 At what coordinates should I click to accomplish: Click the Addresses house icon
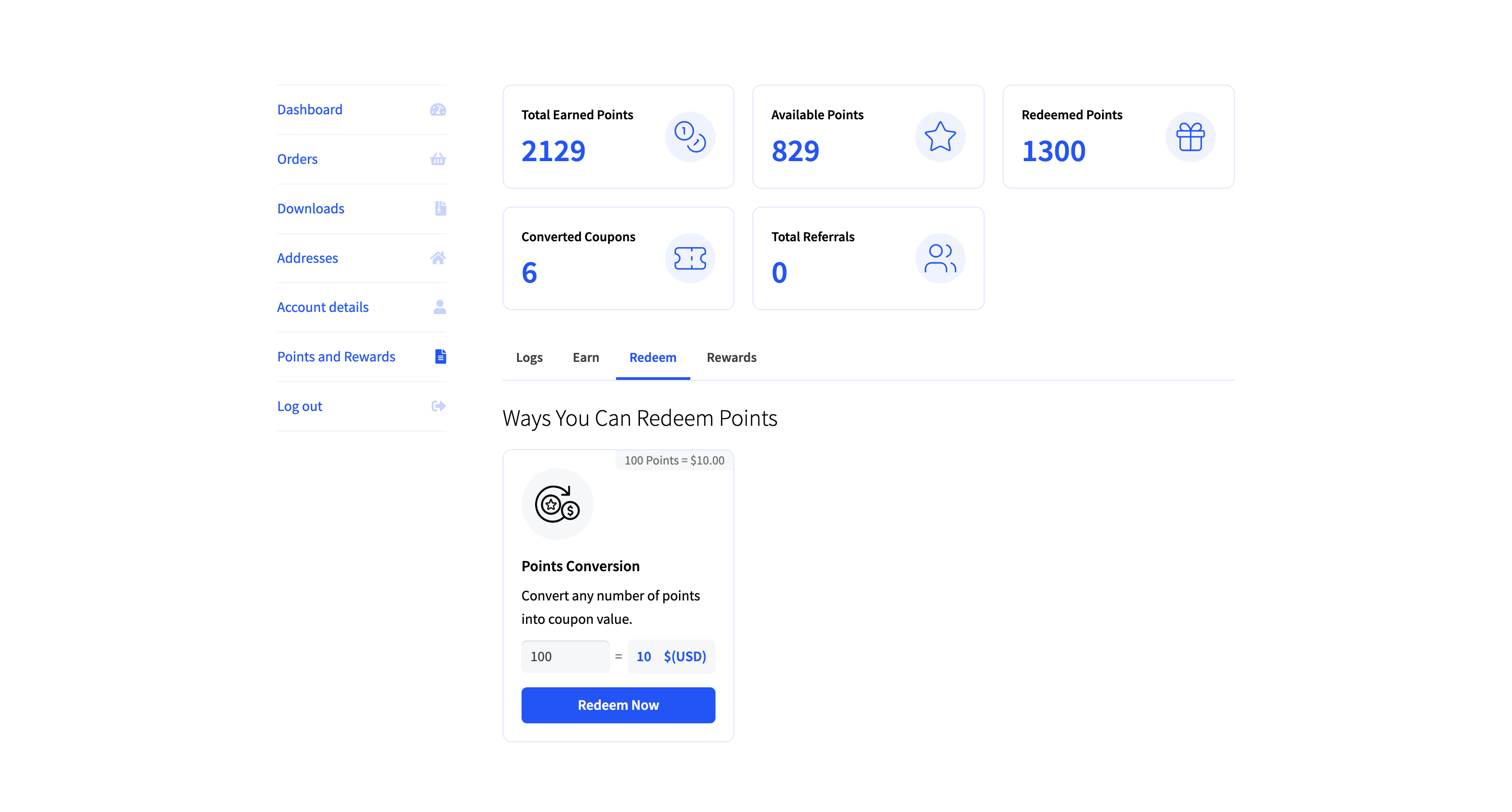[438, 258]
